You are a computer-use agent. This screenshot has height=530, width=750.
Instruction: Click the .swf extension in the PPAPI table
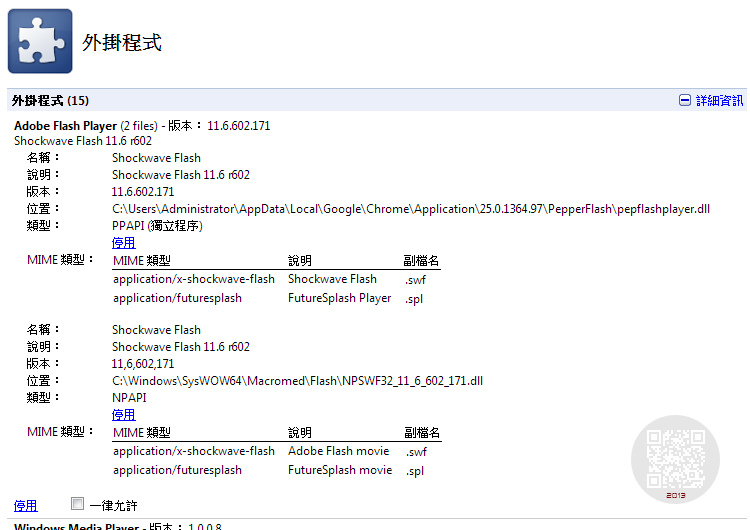pos(415,280)
